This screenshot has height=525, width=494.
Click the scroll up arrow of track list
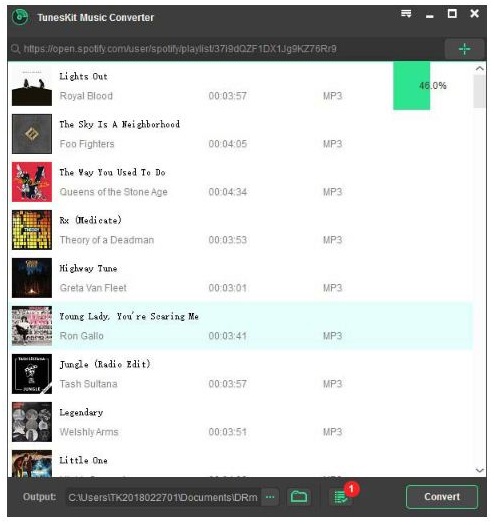[x=479, y=68]
